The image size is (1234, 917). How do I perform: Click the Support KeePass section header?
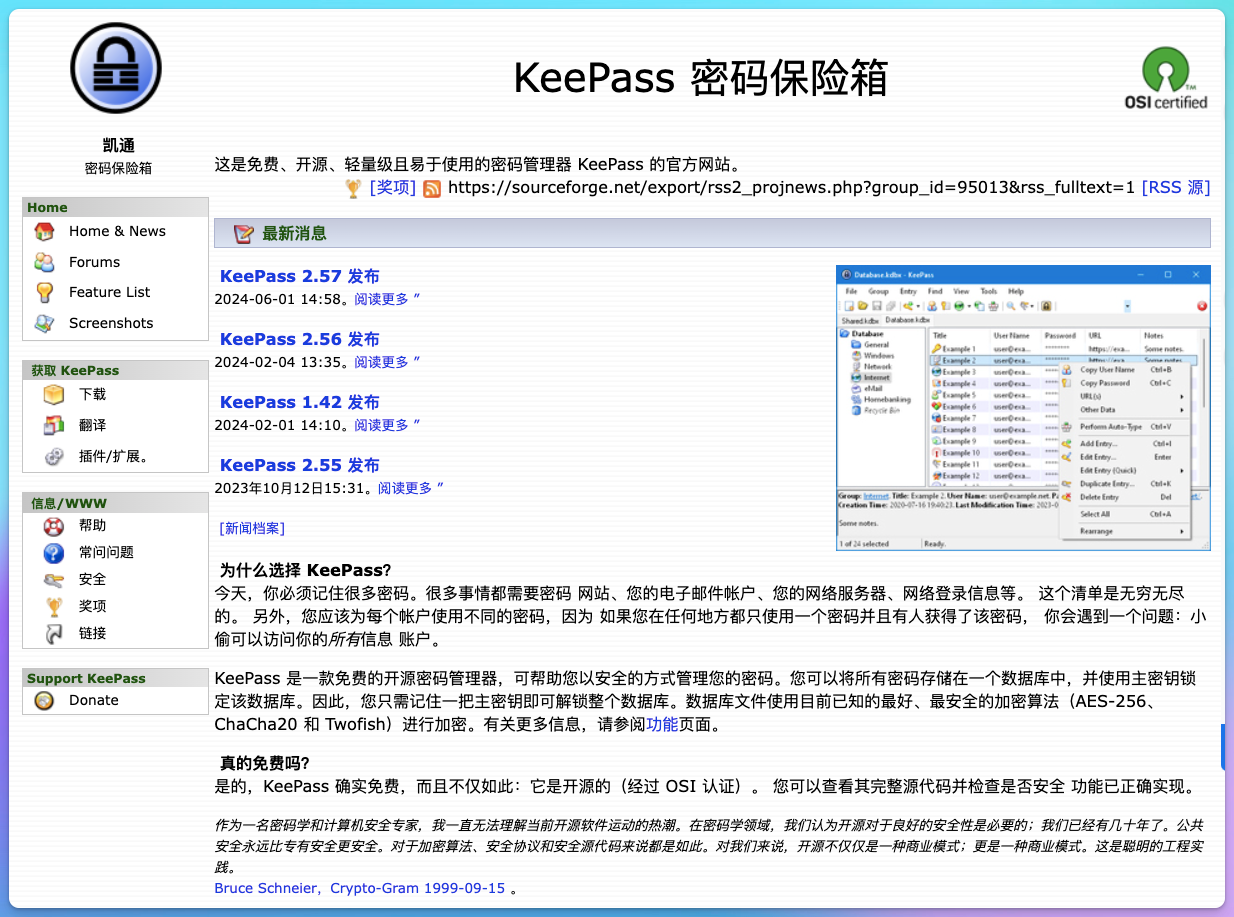pyautogui.click(x=115, y=678)
